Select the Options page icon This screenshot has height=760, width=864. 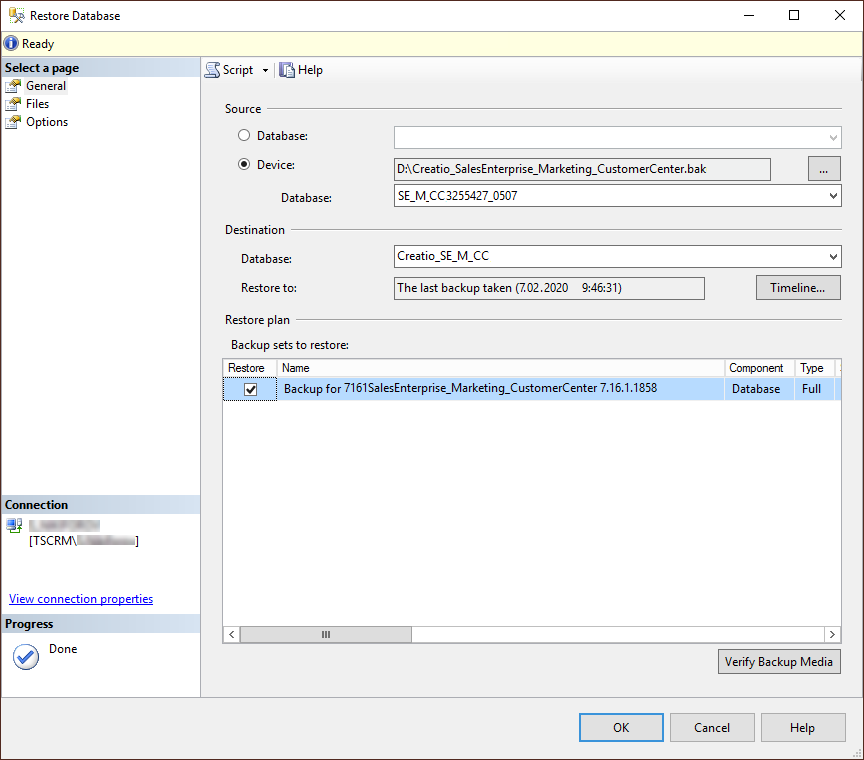tap(13, 122)
